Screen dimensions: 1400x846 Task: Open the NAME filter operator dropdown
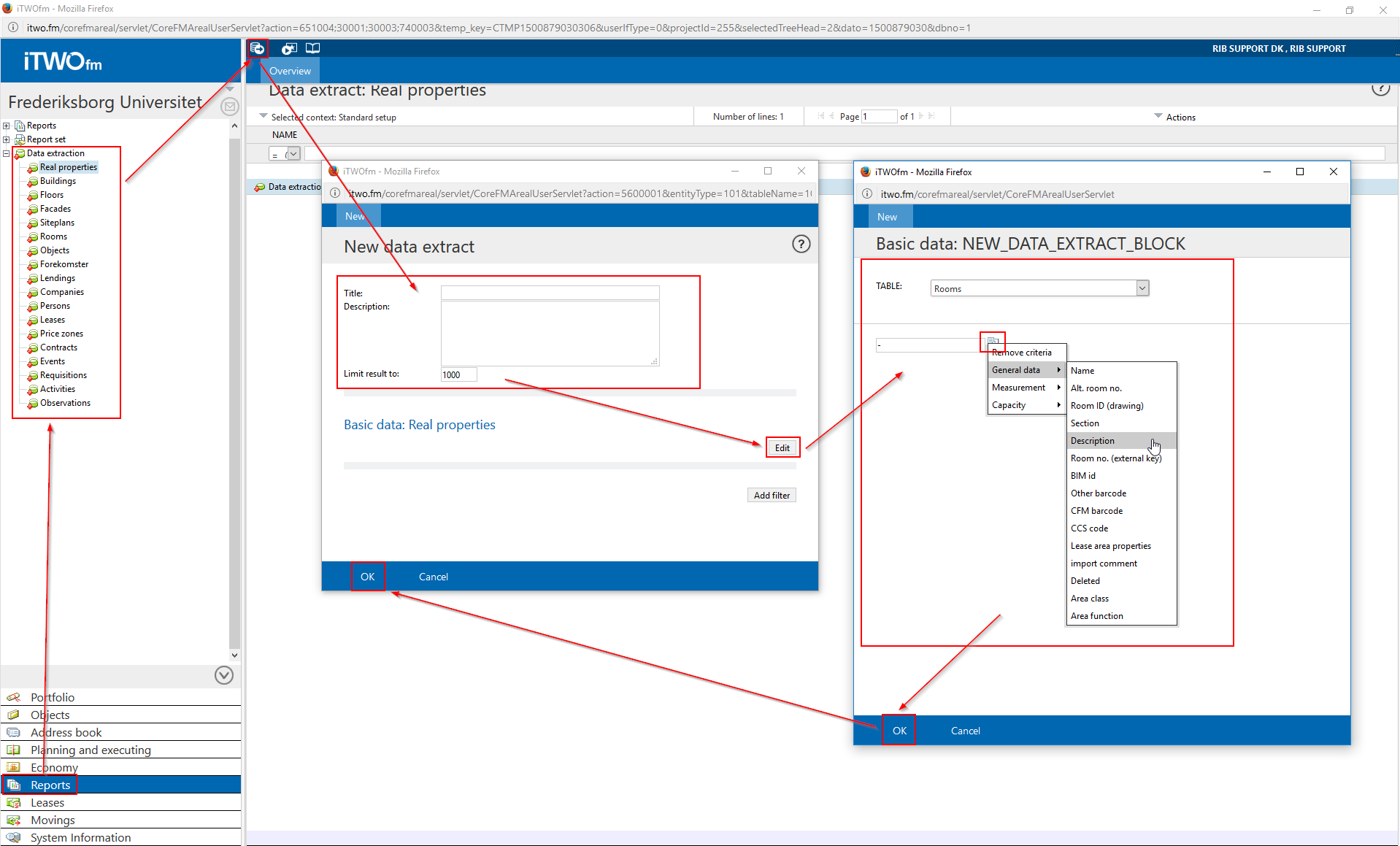[x=293, y=153]
